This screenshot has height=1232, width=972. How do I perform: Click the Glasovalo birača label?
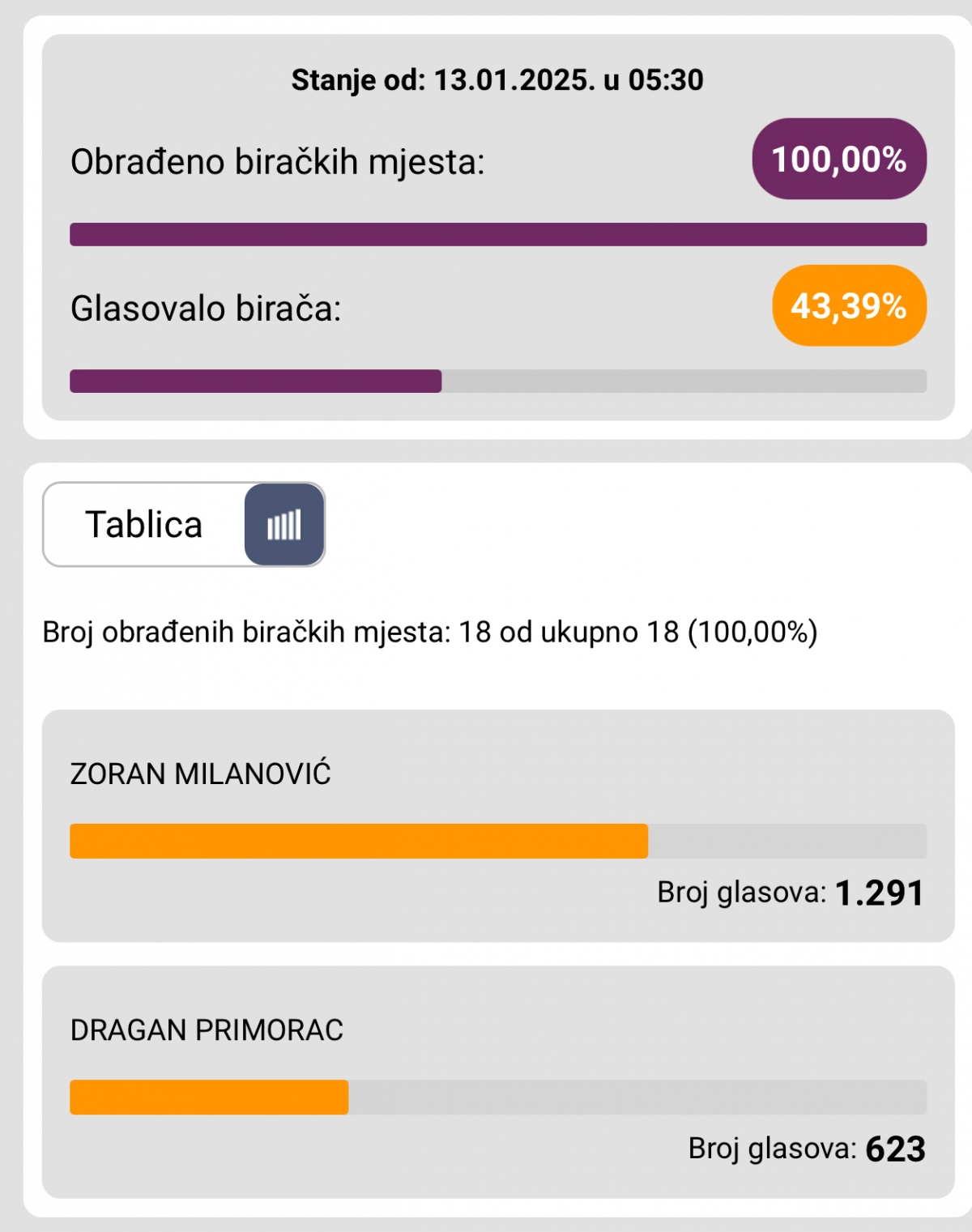pyautogui.click(x=206, y=309)
